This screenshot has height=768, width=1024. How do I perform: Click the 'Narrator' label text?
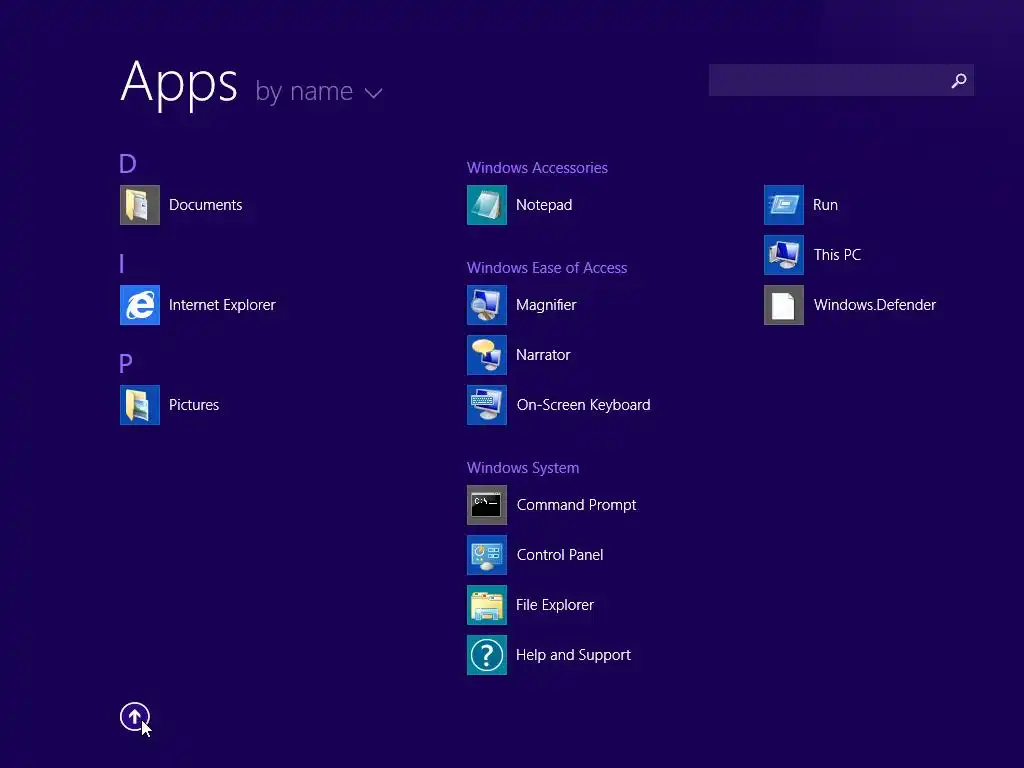coord(543,355)
